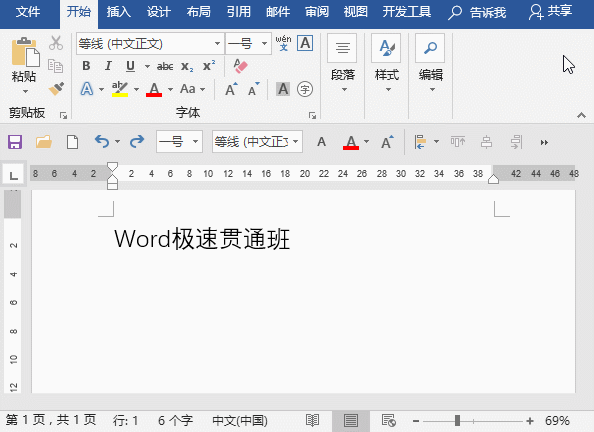This screenshot has height=432, width=594.
Task: Switch to 设计 Design tab
Action: pos(158,12)
